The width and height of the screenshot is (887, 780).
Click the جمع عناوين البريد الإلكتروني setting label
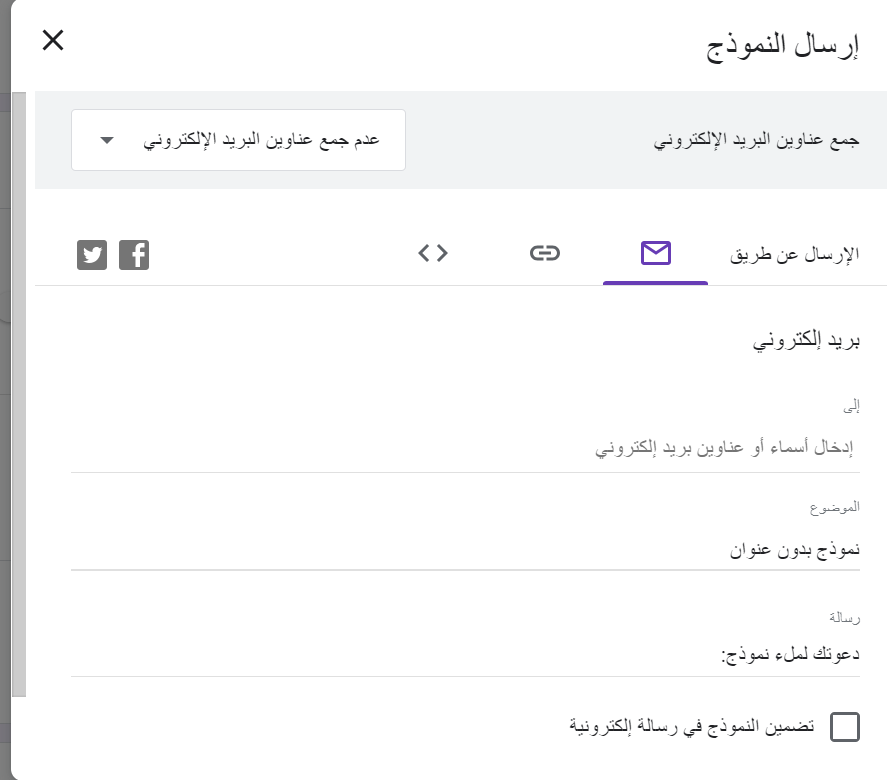pyautogui.click(x=757, y=140)
